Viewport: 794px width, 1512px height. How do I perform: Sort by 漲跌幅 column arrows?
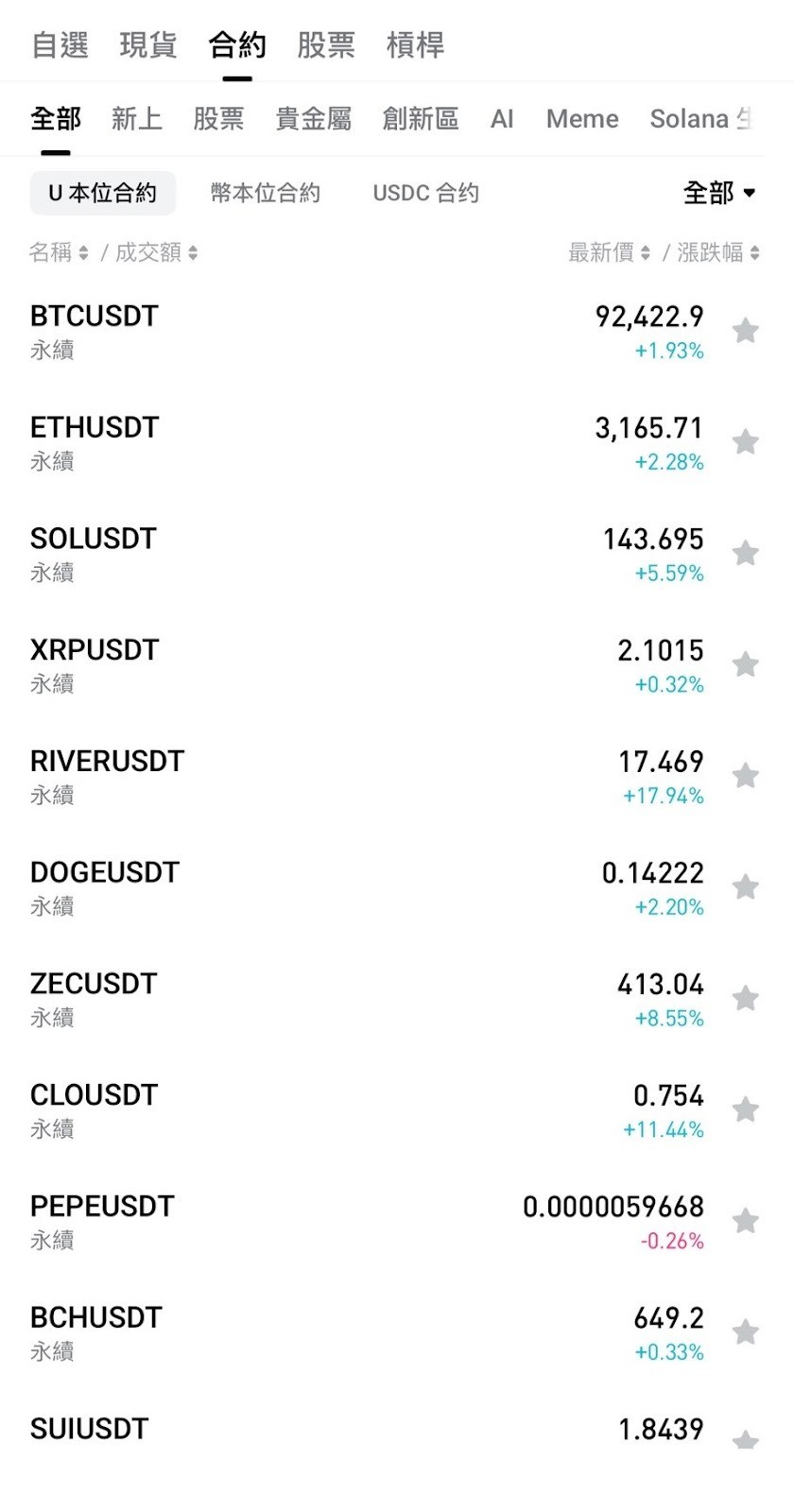click(718, 252)
